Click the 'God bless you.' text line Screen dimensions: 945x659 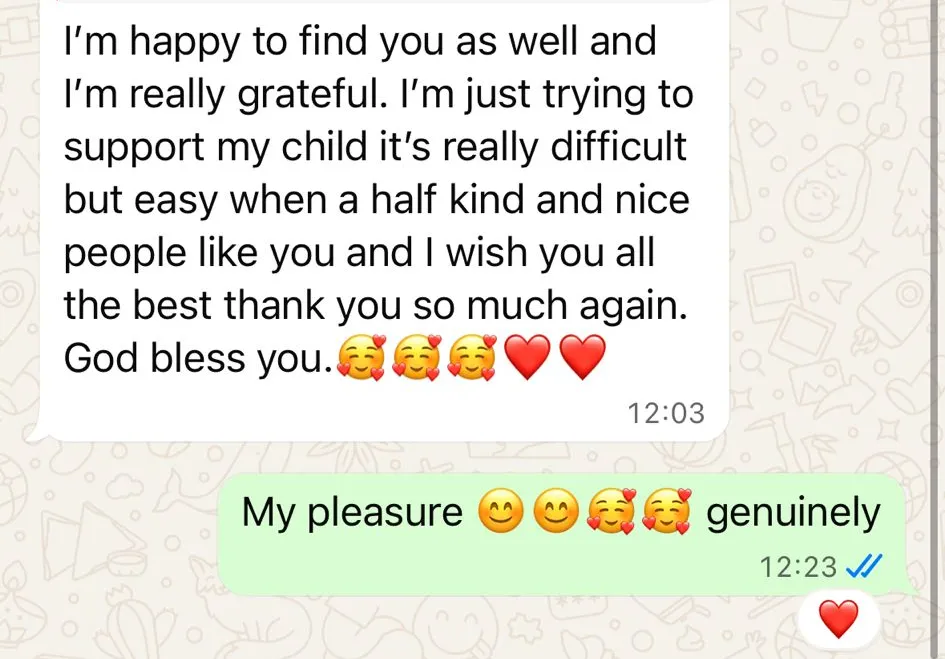pyautogui.click(x=198, y=359)
